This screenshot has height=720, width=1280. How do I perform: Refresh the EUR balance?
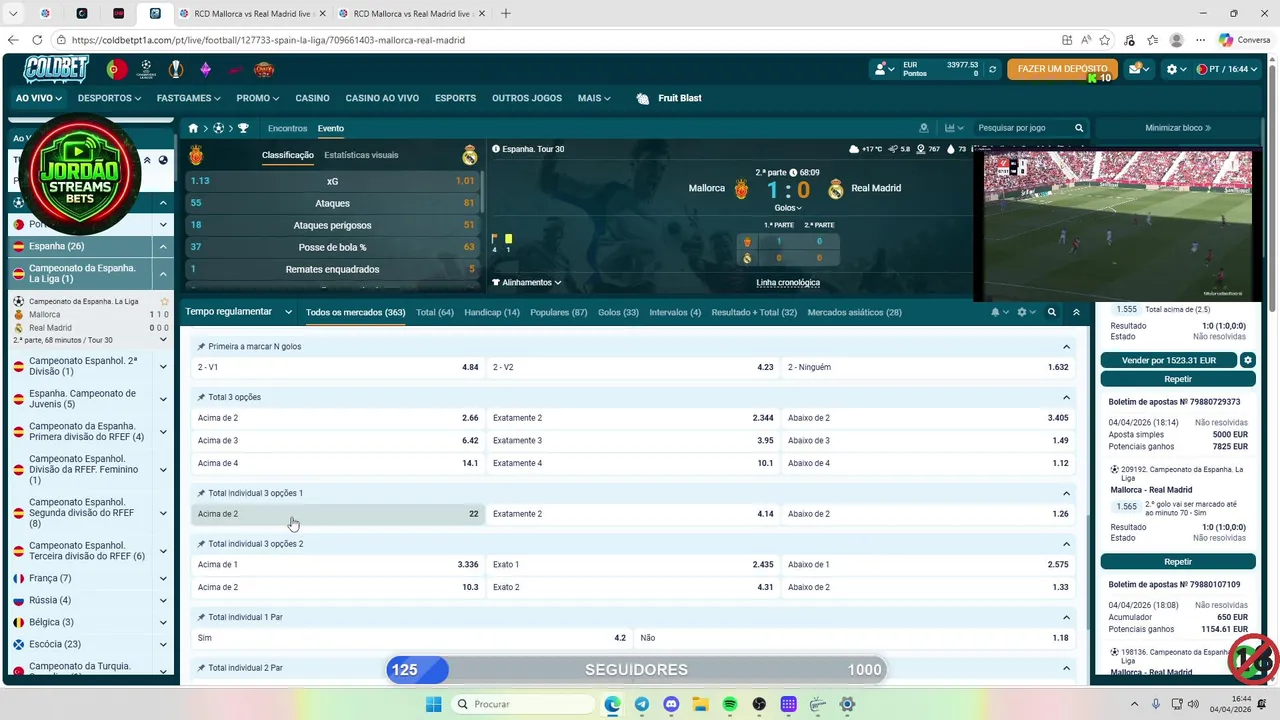click(992, 69)
